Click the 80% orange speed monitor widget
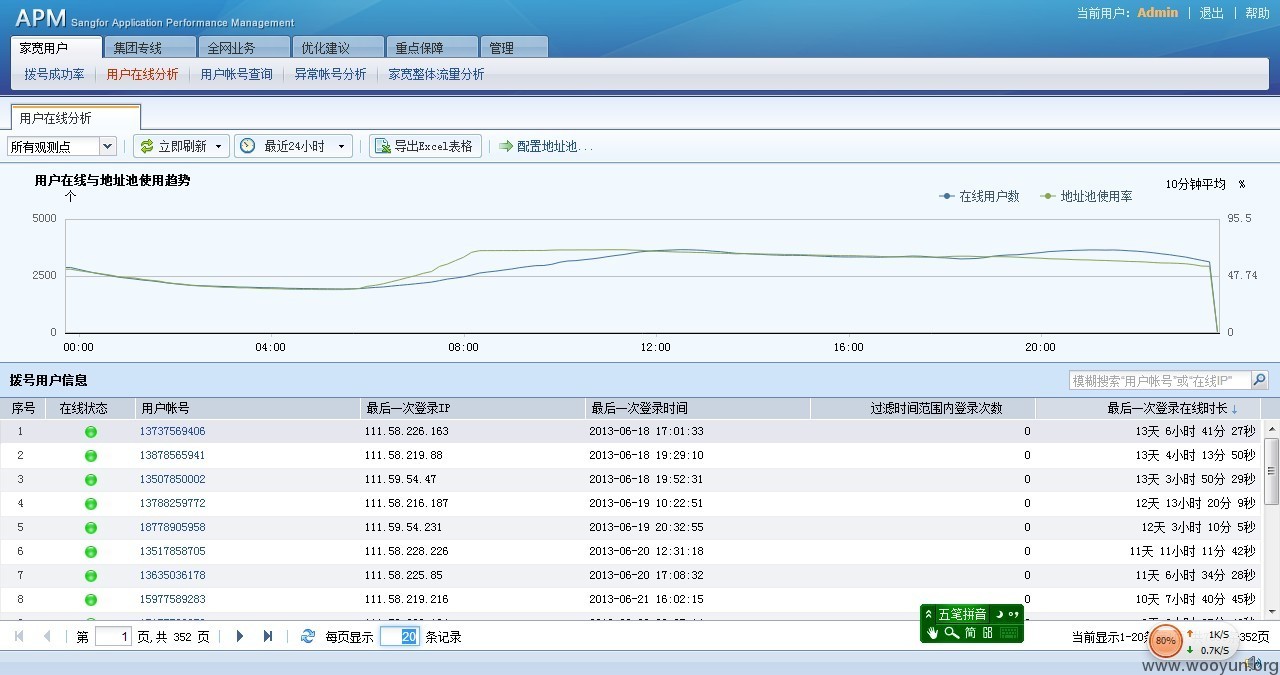The height and width of the screenshot is (675, 1280). tap(1165, 640)
